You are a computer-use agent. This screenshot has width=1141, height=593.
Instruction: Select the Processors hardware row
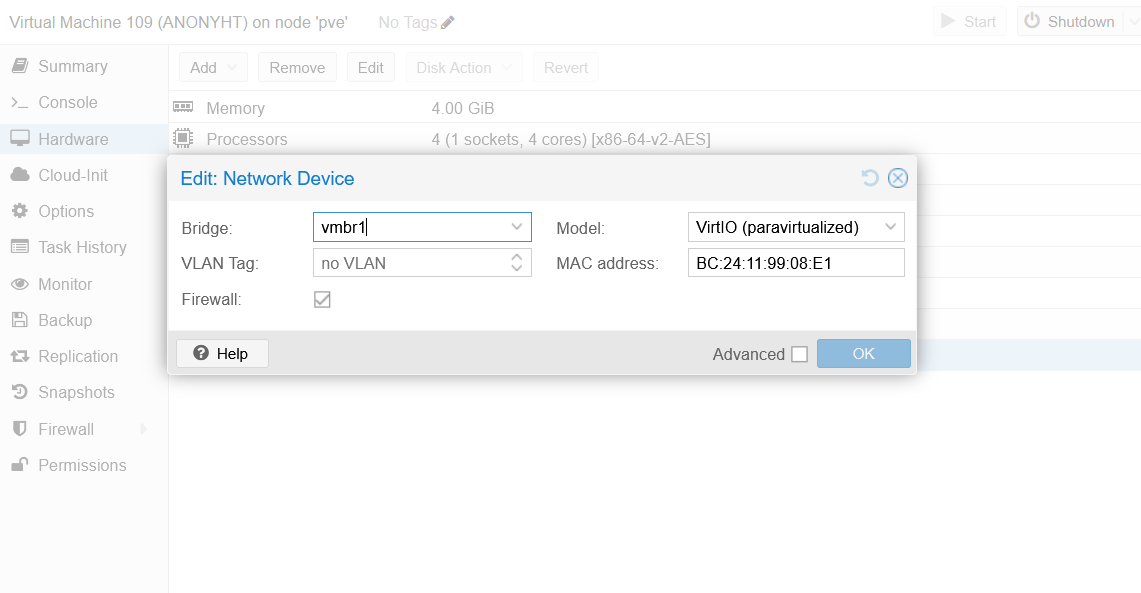pyautogui.click(x=655, y=138)
